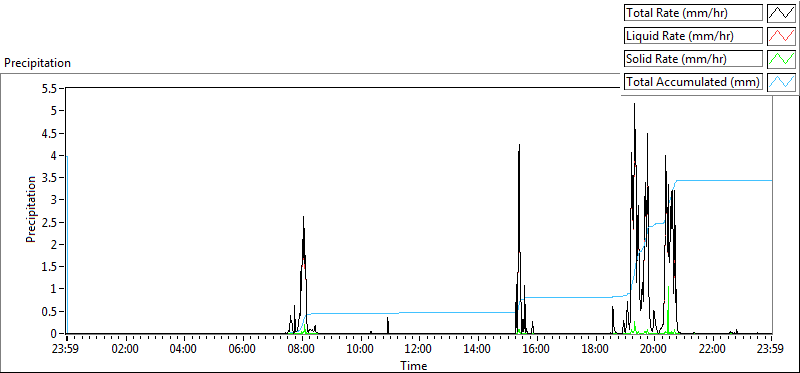This screenshot has height=373, width=800.
Task: Click the 20:00 time axis label
Action: [654, 350]
